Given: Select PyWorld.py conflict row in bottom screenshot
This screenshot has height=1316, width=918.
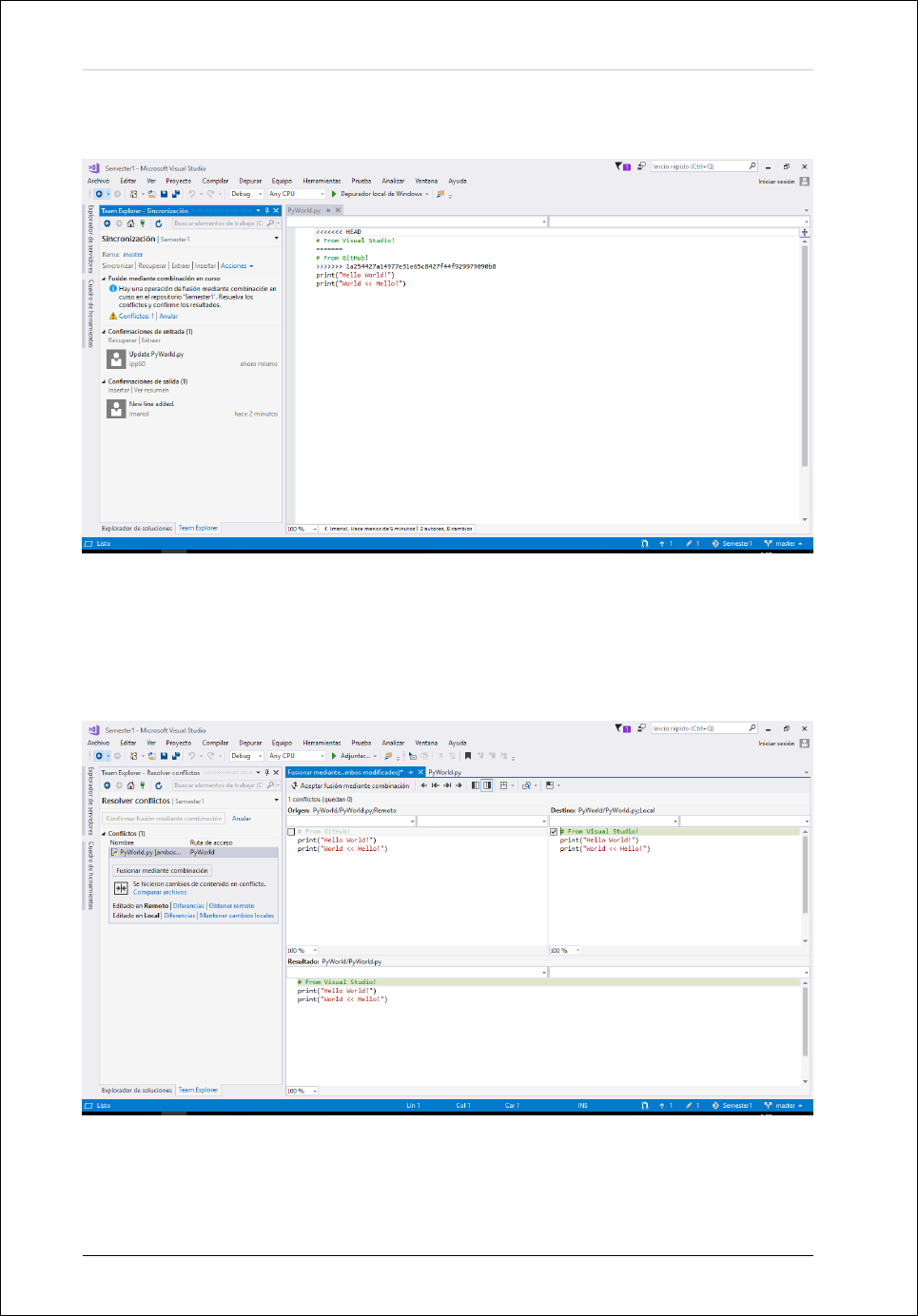Looking at the screenshot, I should pyautogui.click(x=193, y=852).
